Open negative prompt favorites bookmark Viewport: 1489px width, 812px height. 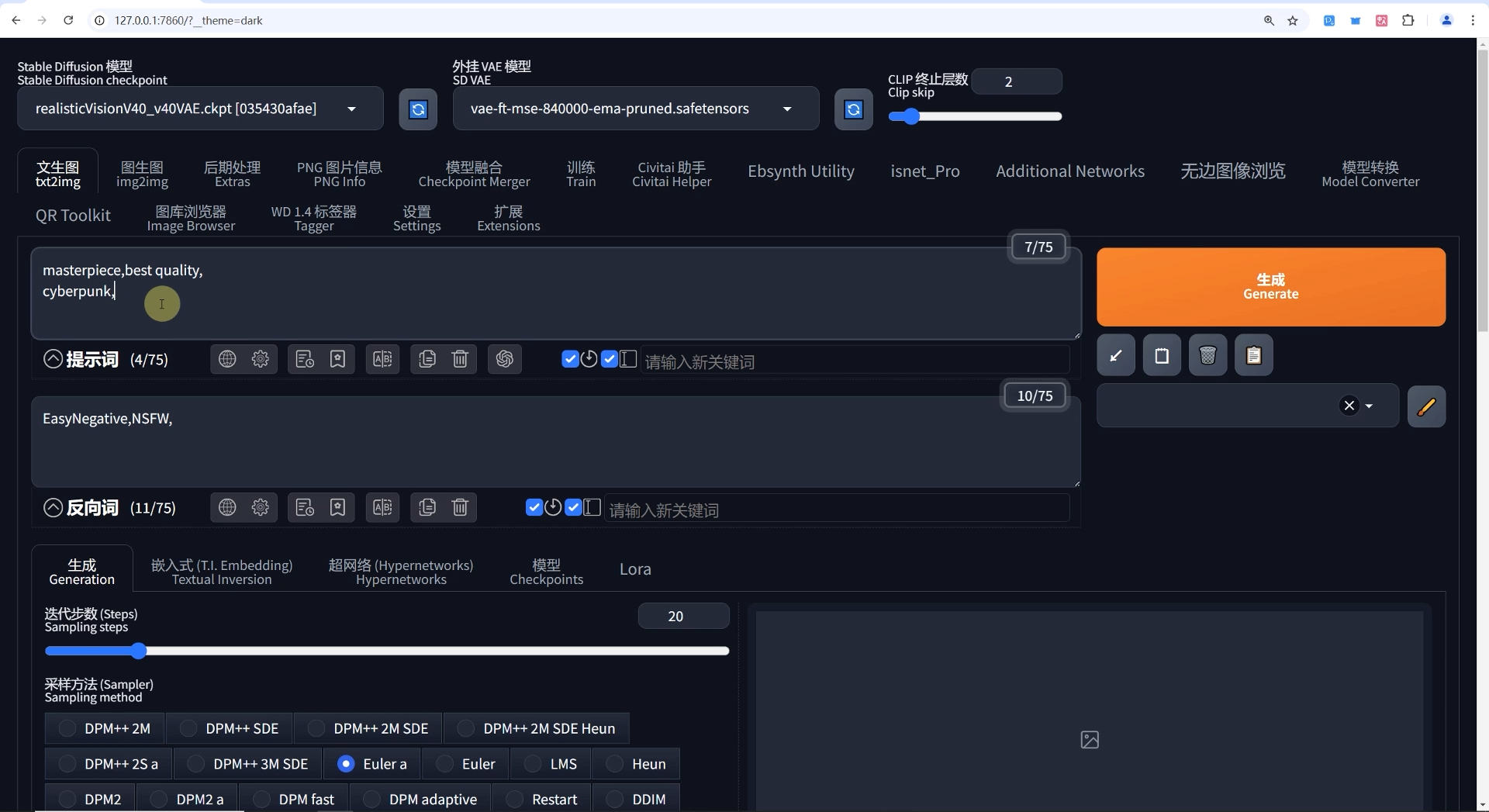[337, 507]
